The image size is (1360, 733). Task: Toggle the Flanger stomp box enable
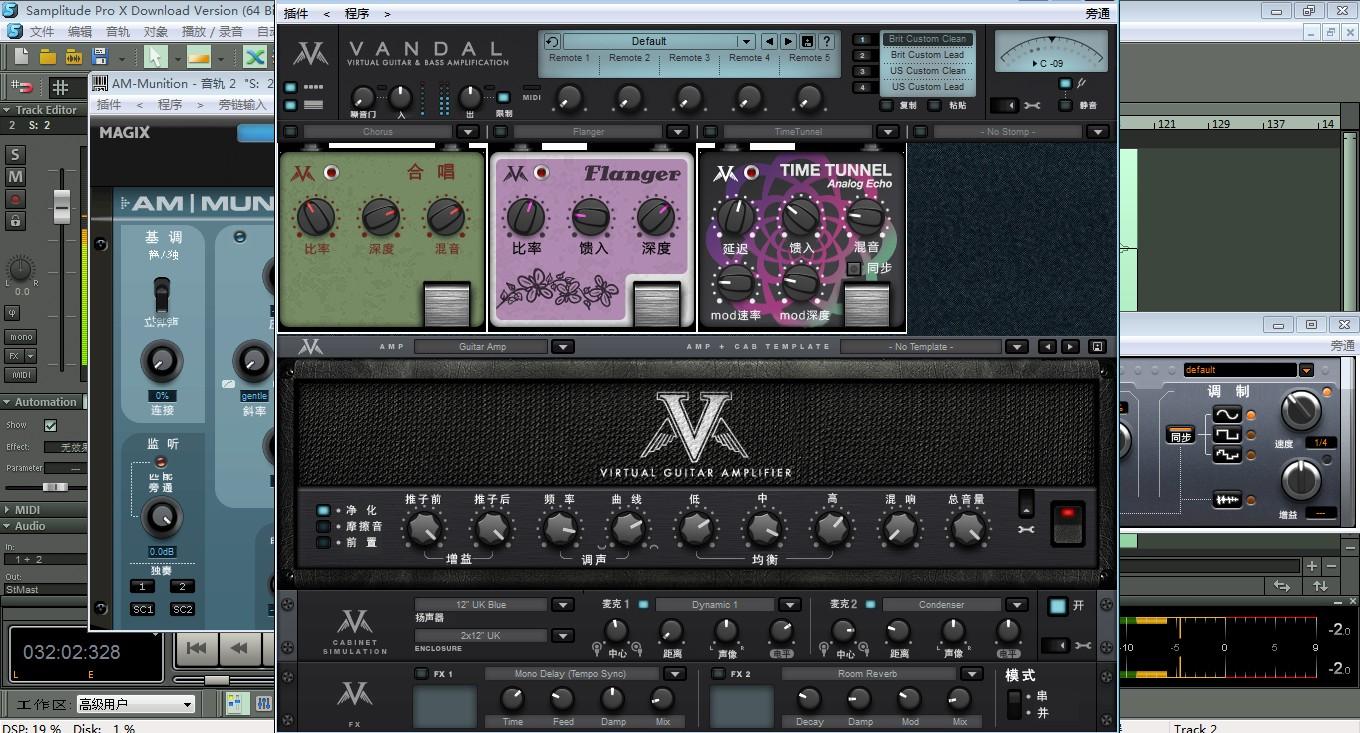501,132
